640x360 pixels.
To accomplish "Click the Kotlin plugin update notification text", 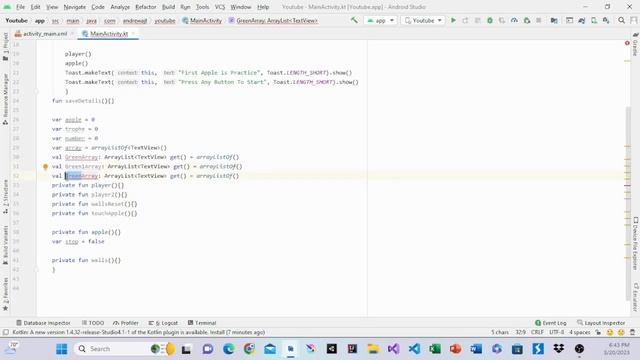I will [139, 332].
